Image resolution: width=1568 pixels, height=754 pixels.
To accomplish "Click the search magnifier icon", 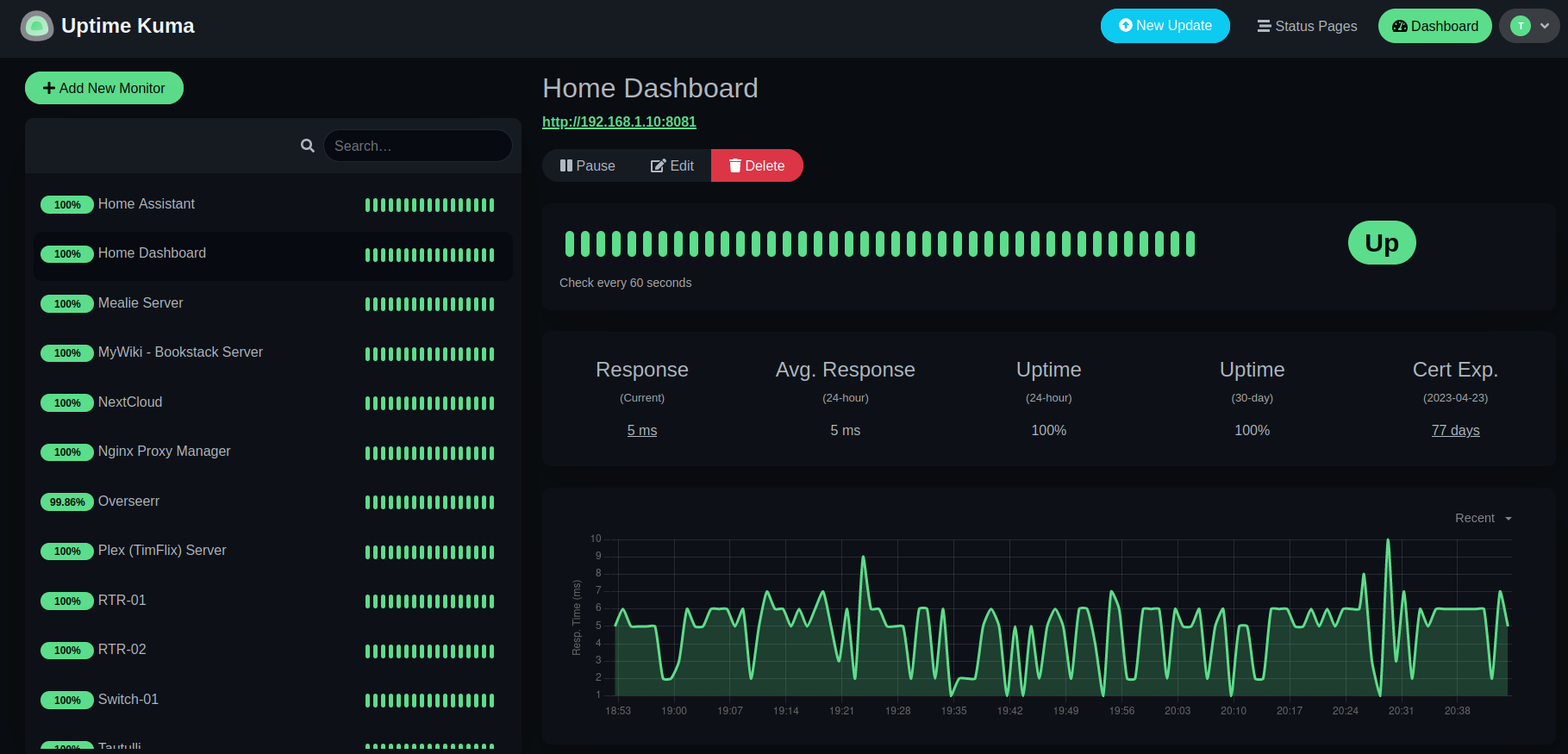I will click(307, 146).
